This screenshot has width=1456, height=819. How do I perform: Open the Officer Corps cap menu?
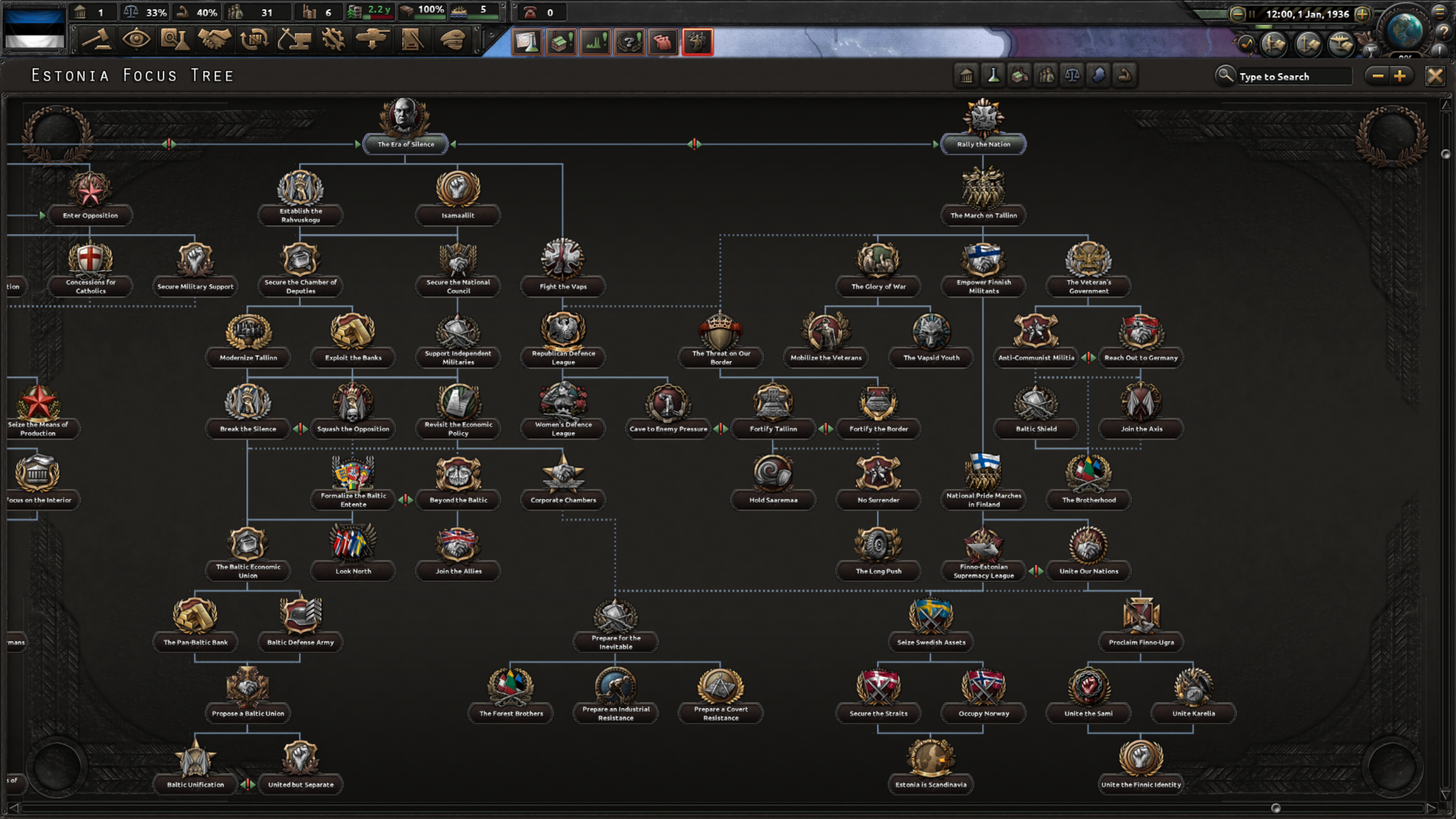click(x=453, y=40)
